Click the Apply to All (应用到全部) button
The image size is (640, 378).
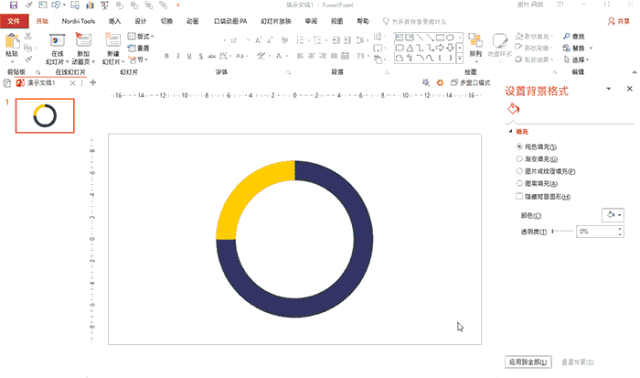tap(528, 362)
